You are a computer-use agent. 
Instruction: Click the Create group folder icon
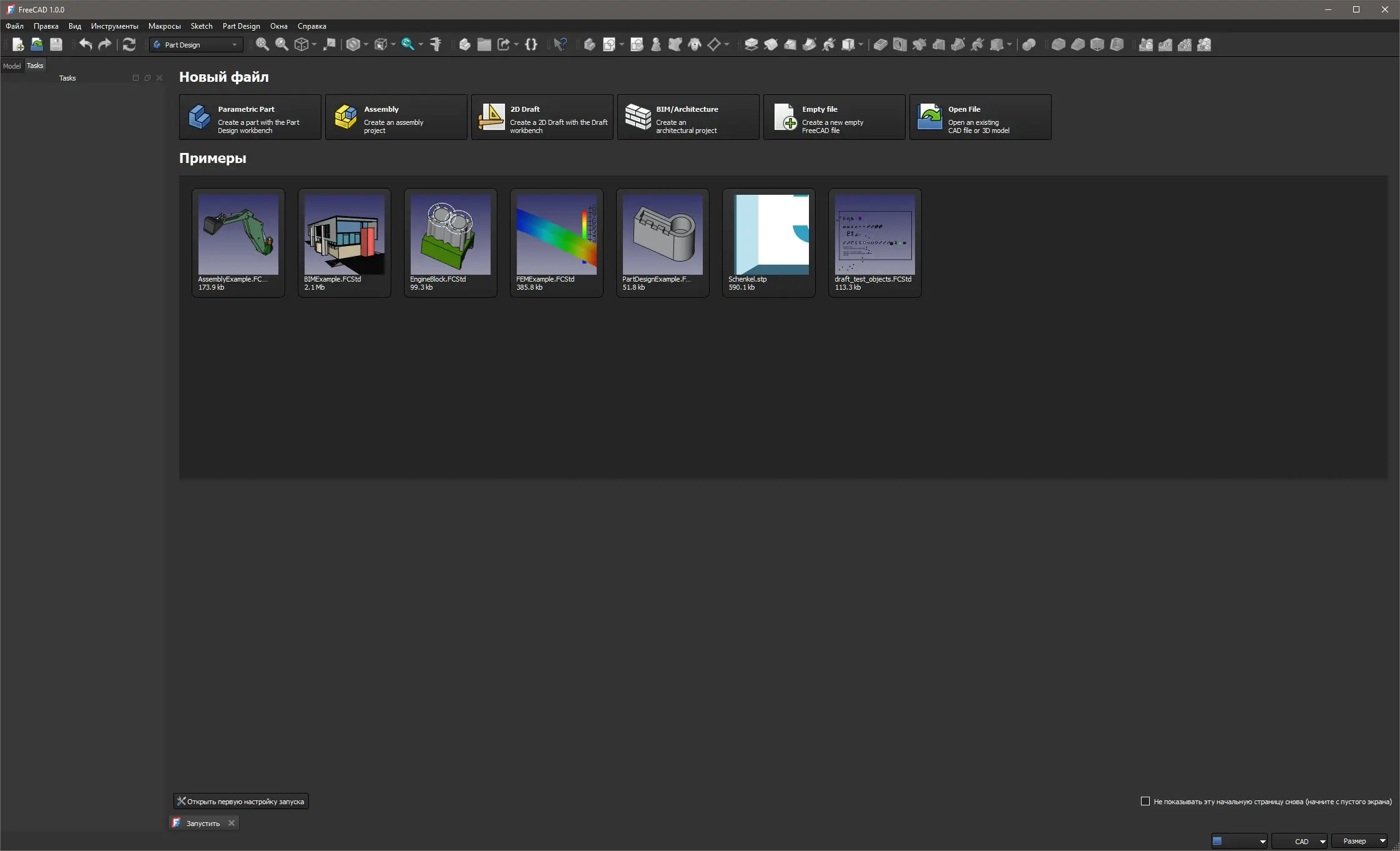484,44
